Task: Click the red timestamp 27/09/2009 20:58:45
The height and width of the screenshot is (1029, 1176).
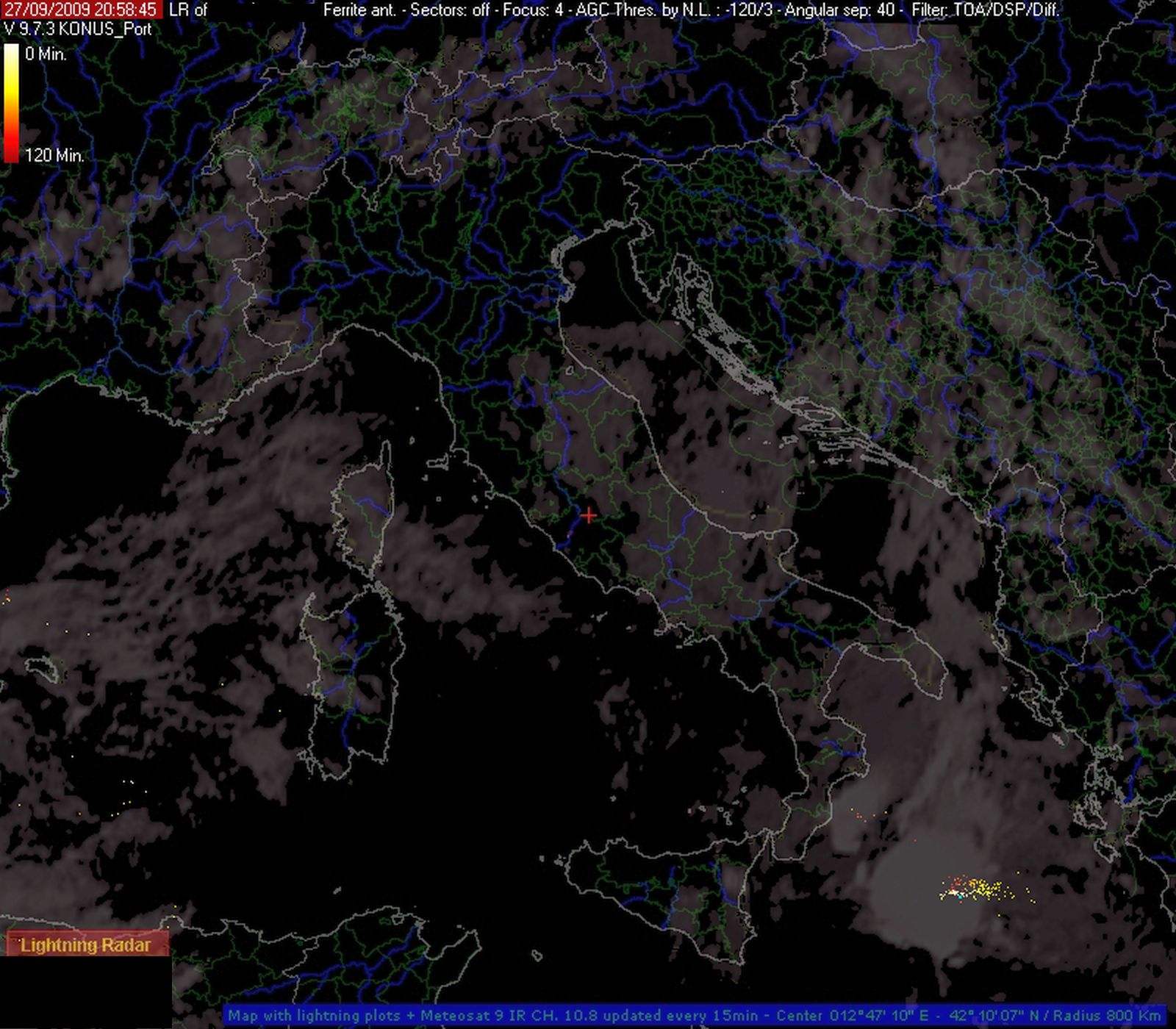Action: (80, 10)
